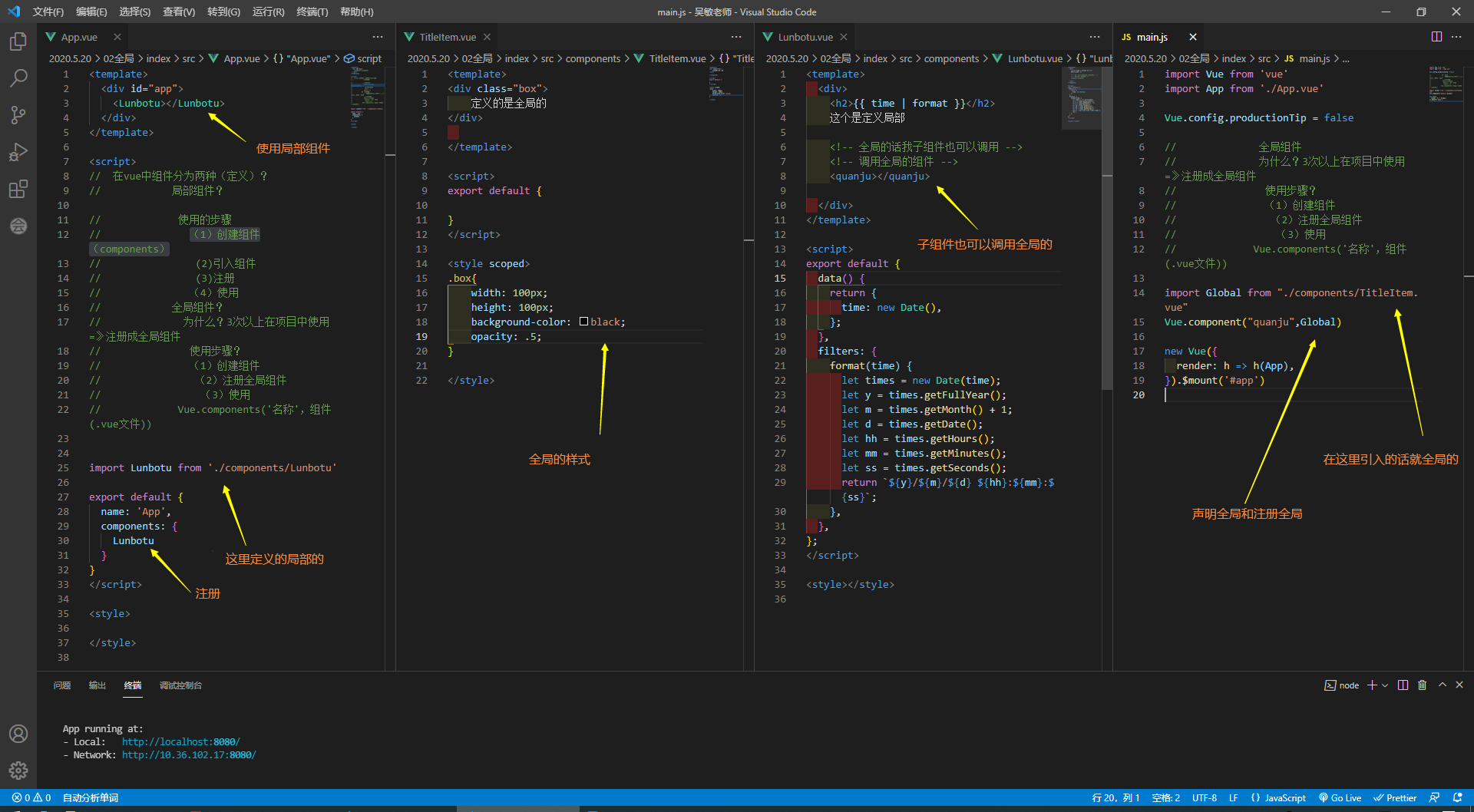Screen dimensions: 1474x812
Task: Open the http://localhost:8080/ link in terminal
Action: coord(180,742)
